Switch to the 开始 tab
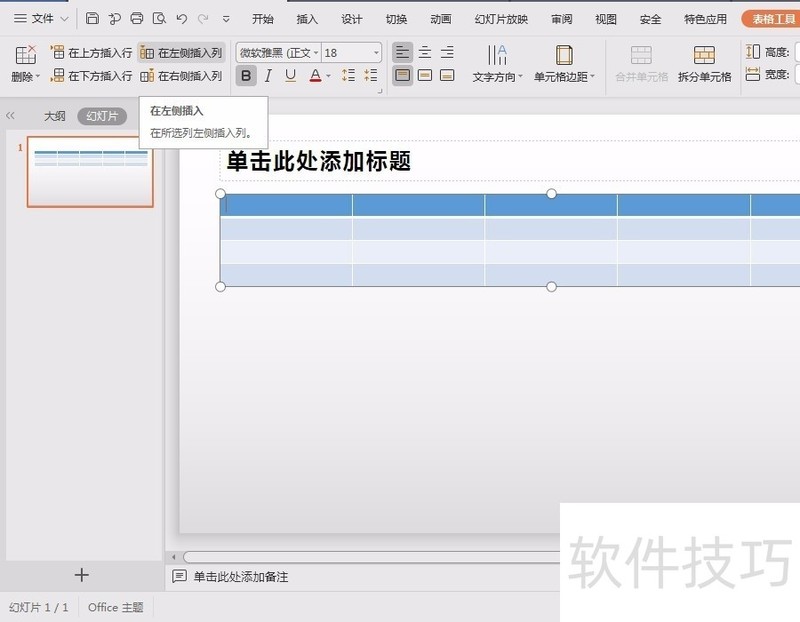The width and height of the screenshot is (800, 622). (263, 19)
